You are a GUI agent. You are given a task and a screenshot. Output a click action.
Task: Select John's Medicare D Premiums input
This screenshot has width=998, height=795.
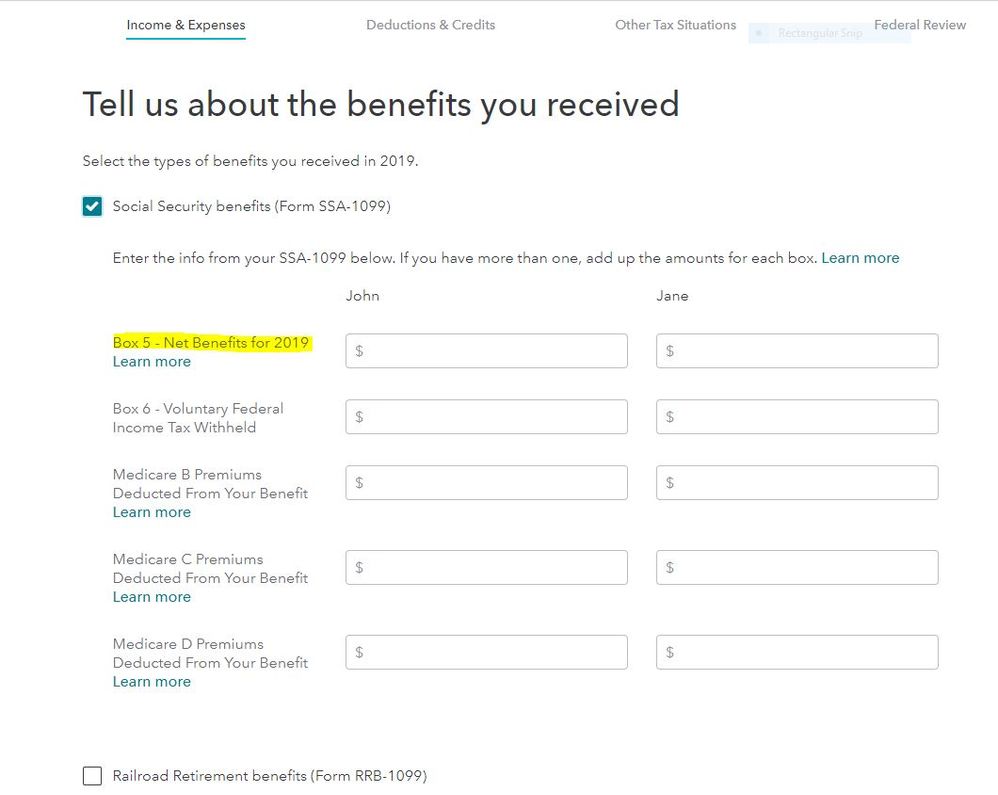tap(486, 652)
